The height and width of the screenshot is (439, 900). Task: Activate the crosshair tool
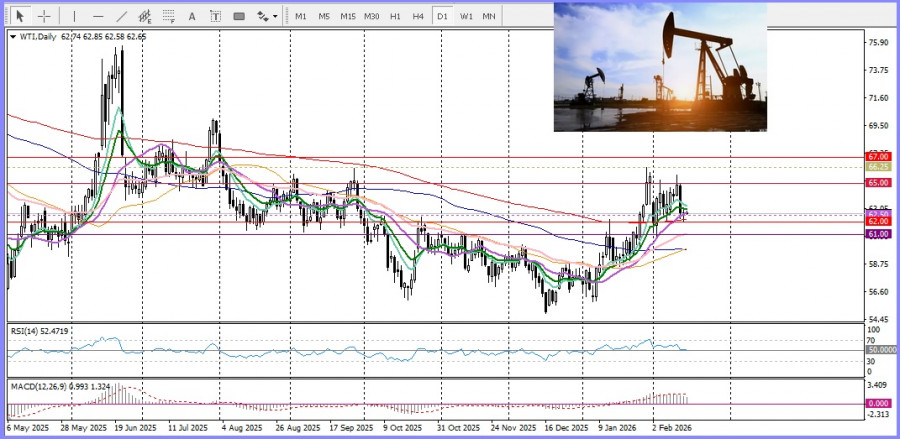click(x=44, y=16)
